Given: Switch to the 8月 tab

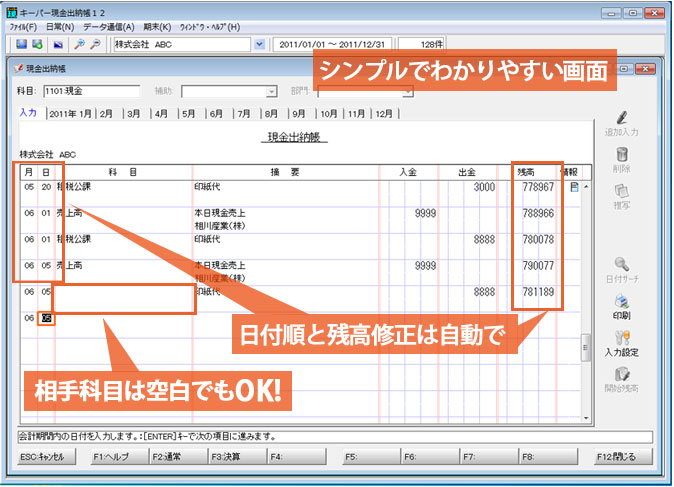Looking at the screenshot, I should pyautogui.click(x=271, y=114).
